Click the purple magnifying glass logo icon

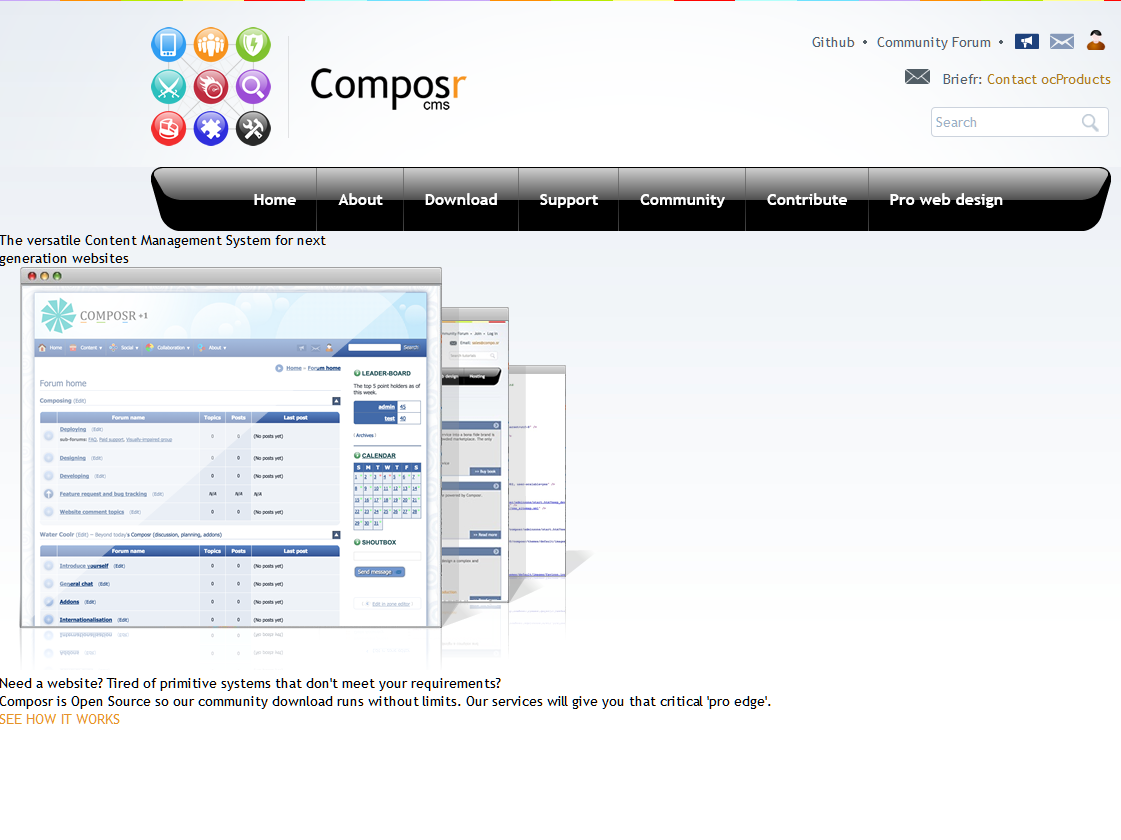tap(253, 87)
